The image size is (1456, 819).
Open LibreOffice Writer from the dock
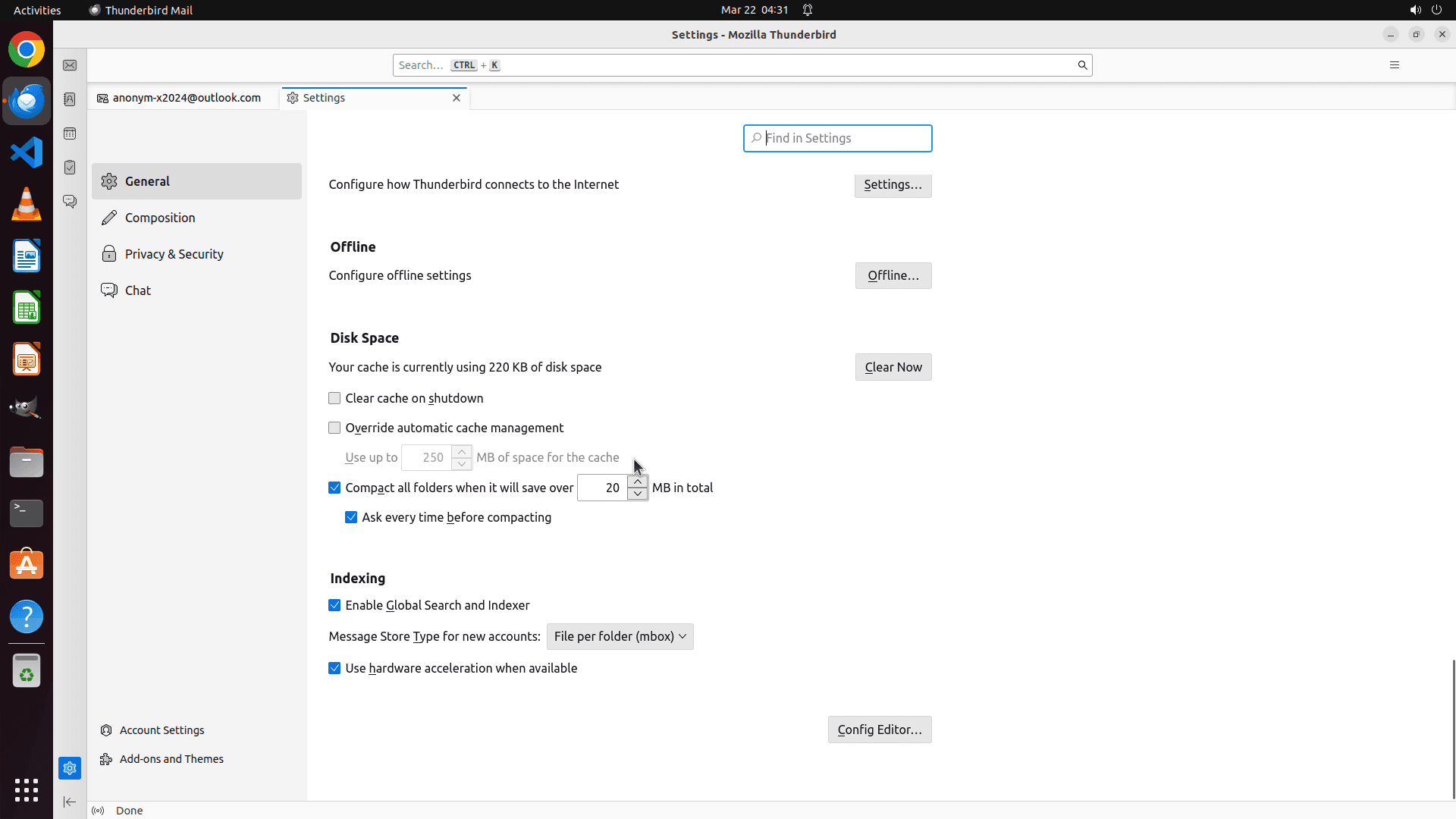pos(27,256)
